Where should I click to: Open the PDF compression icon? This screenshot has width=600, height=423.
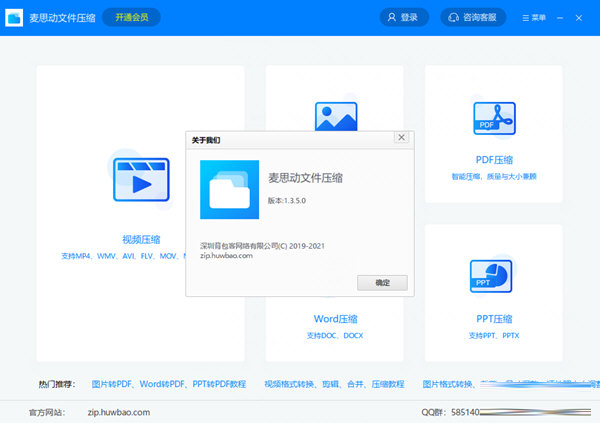click(x=492, y=120)
